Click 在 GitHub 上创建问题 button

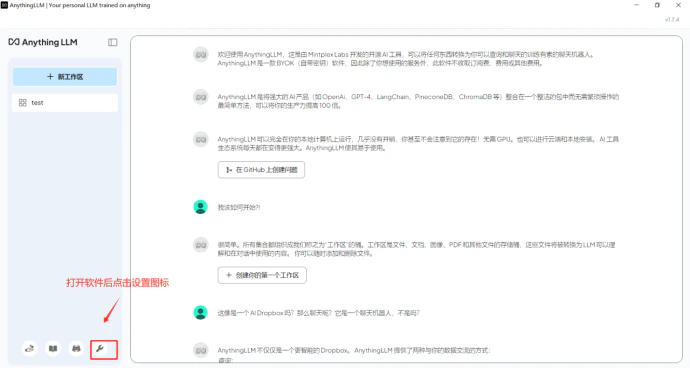pos(261,169)
